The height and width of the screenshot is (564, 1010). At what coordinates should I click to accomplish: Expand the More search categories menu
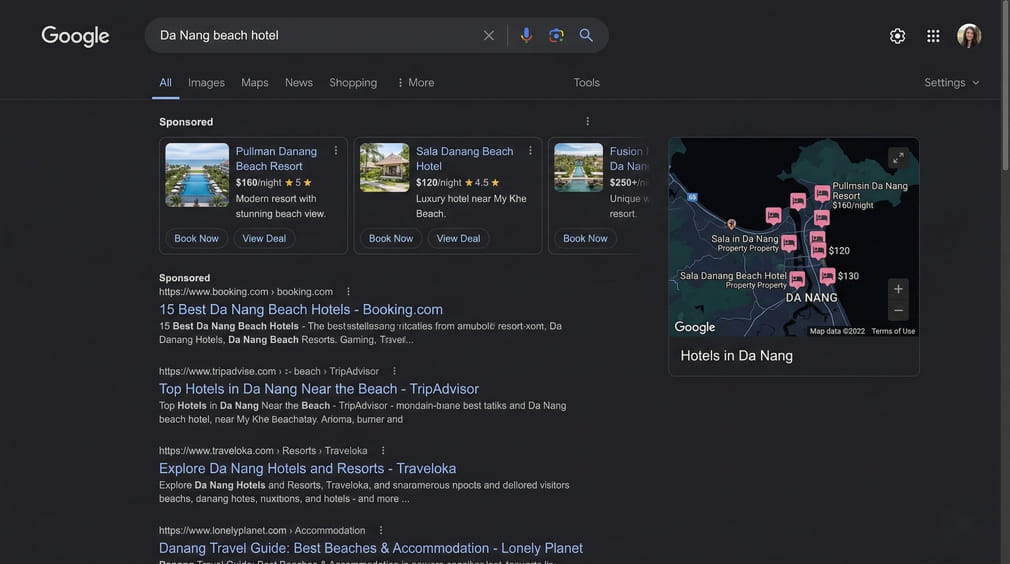[x=415, y=82]
